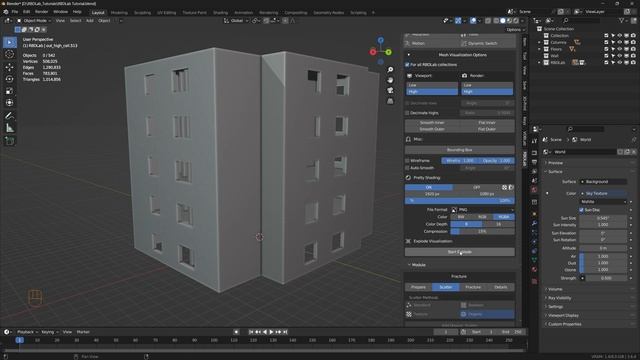Screen dimensions: 640x360
Task: Select the Cursor tool in toolbar
Action: (x=10, y=54)
